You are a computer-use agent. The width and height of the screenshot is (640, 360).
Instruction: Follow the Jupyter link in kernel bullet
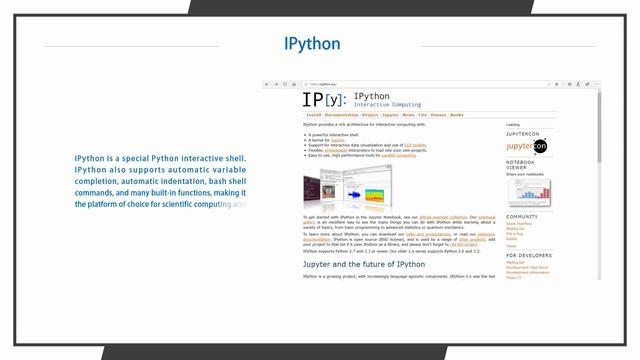(338, 140)
